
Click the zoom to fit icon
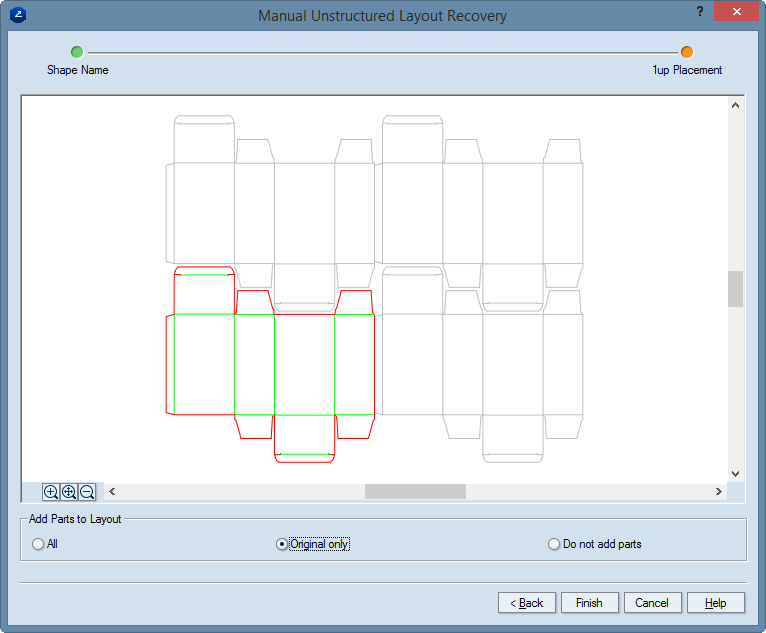69,492
